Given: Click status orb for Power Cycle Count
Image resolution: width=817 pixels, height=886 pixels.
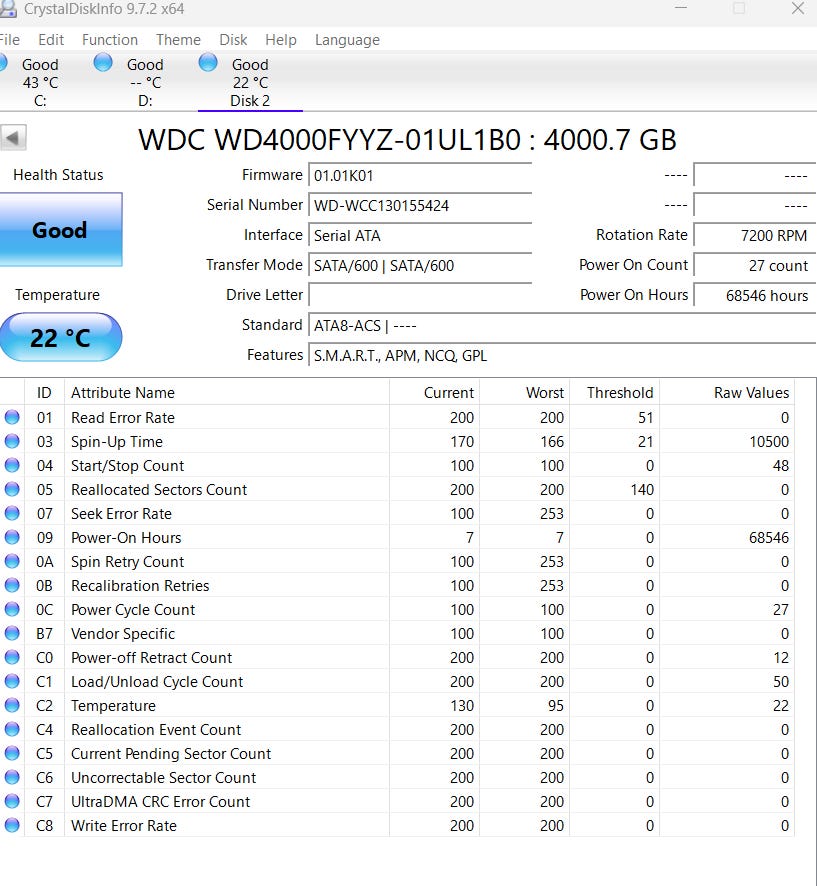Looking at the screenshot, I should (12, 610).
